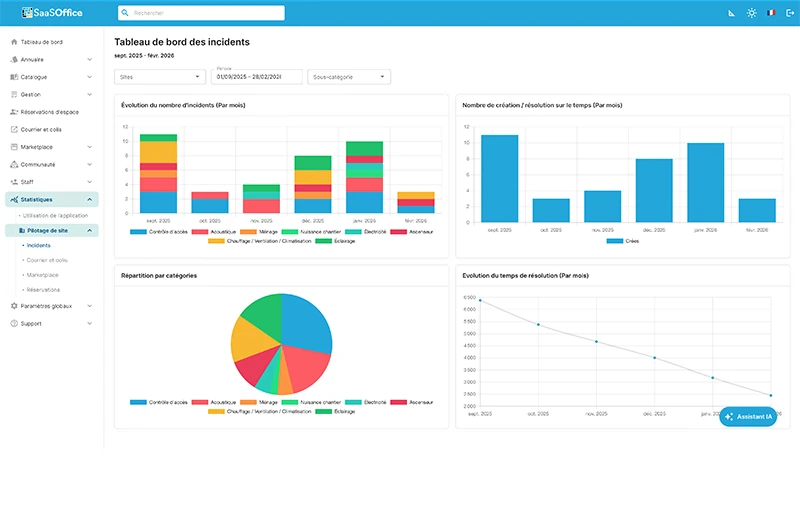
Task: Toggle the Créés legend swatch
Action: (x=614, y=241)
